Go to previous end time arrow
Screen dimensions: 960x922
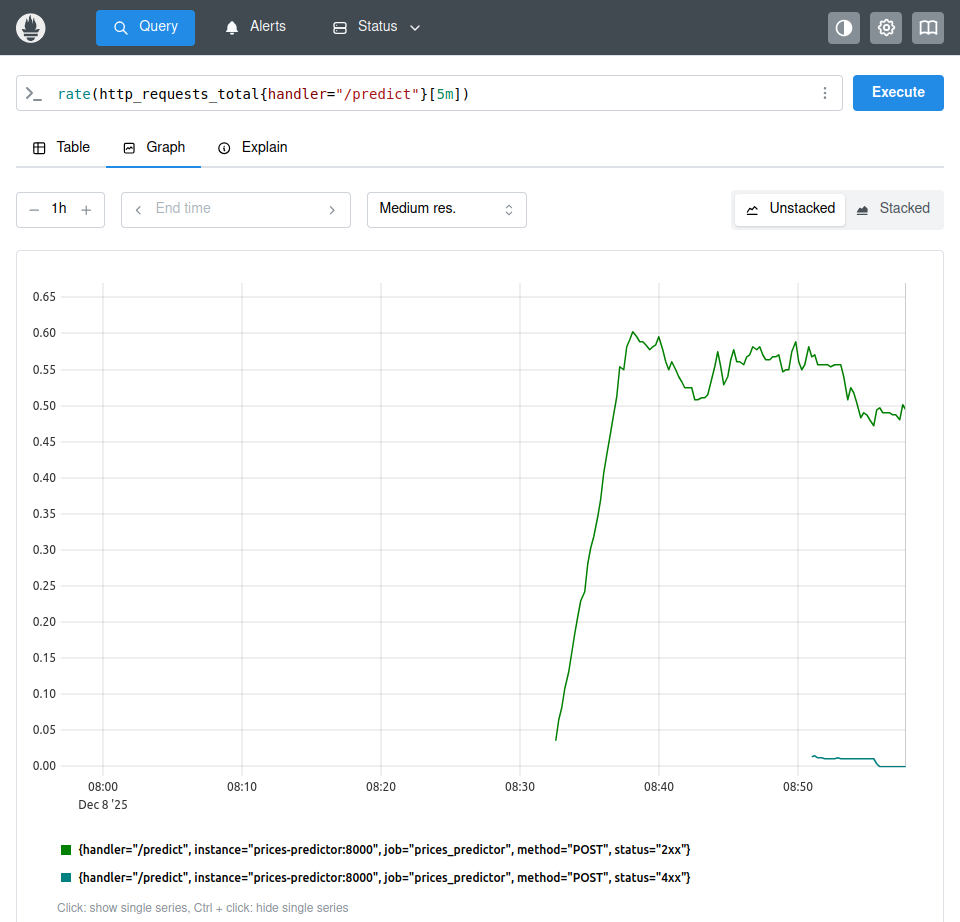click(x=138, y=210)
